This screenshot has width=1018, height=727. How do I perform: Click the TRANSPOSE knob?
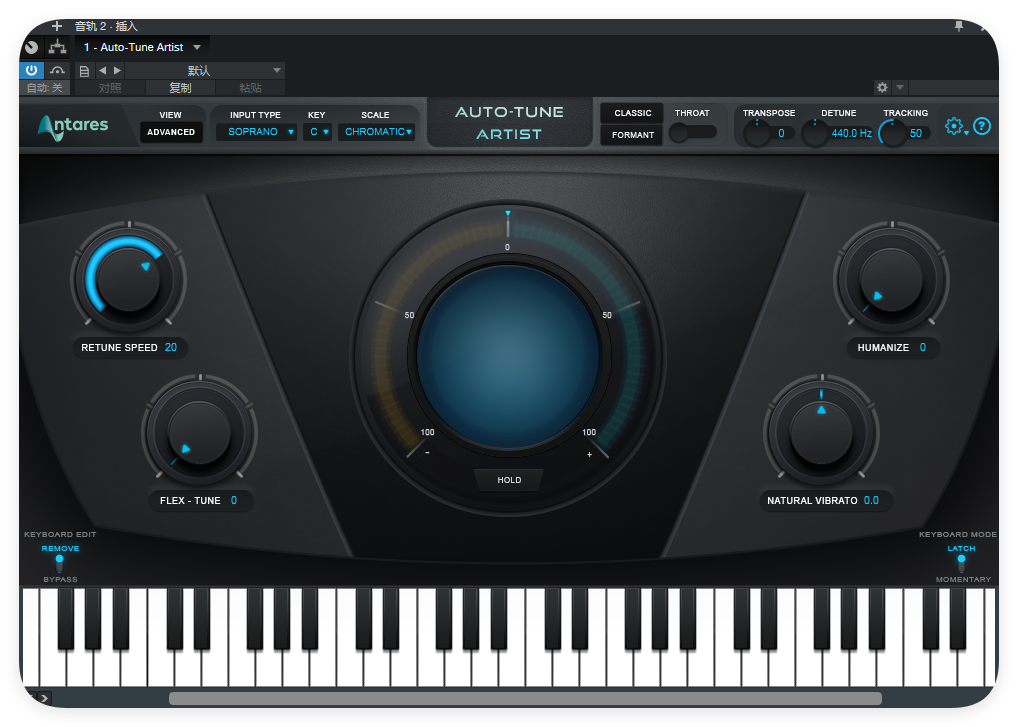[756, 134]
